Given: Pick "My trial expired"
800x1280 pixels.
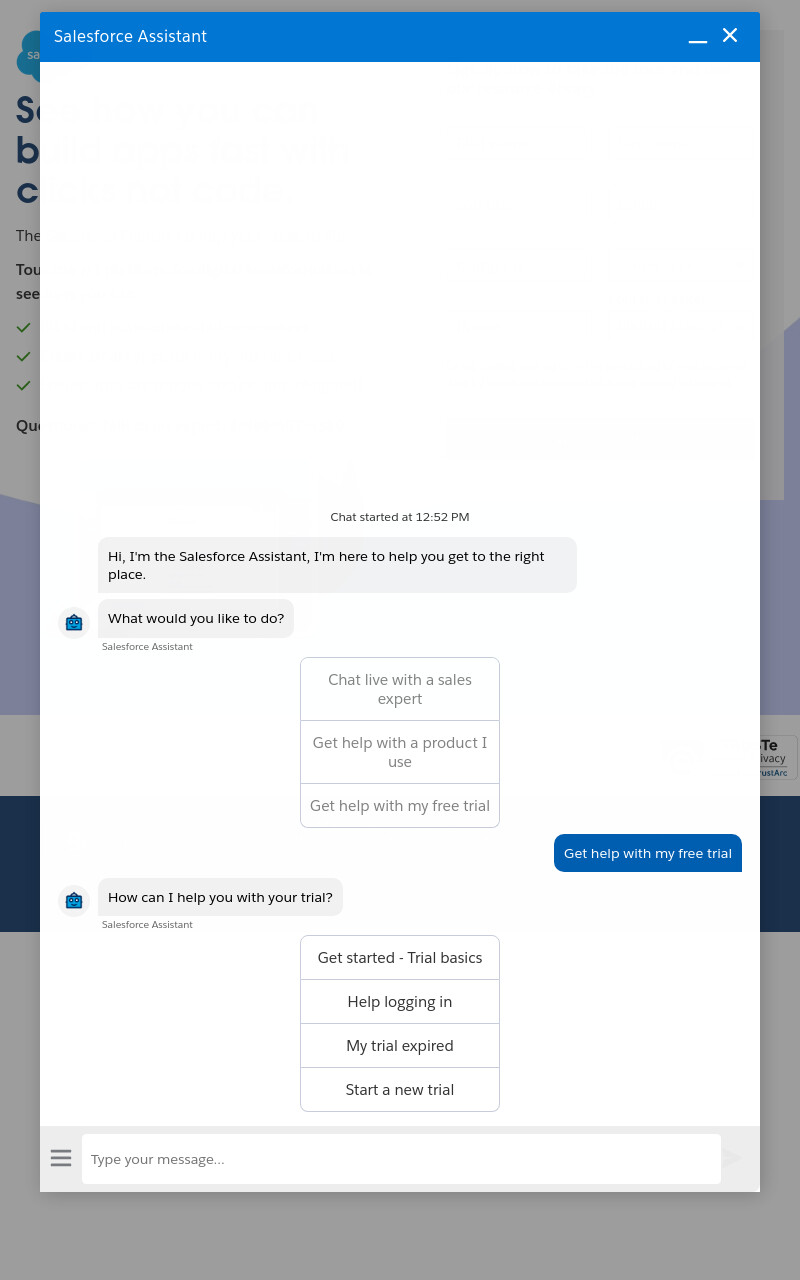Looking at the screenshot, I should (x=400, y=1046).
